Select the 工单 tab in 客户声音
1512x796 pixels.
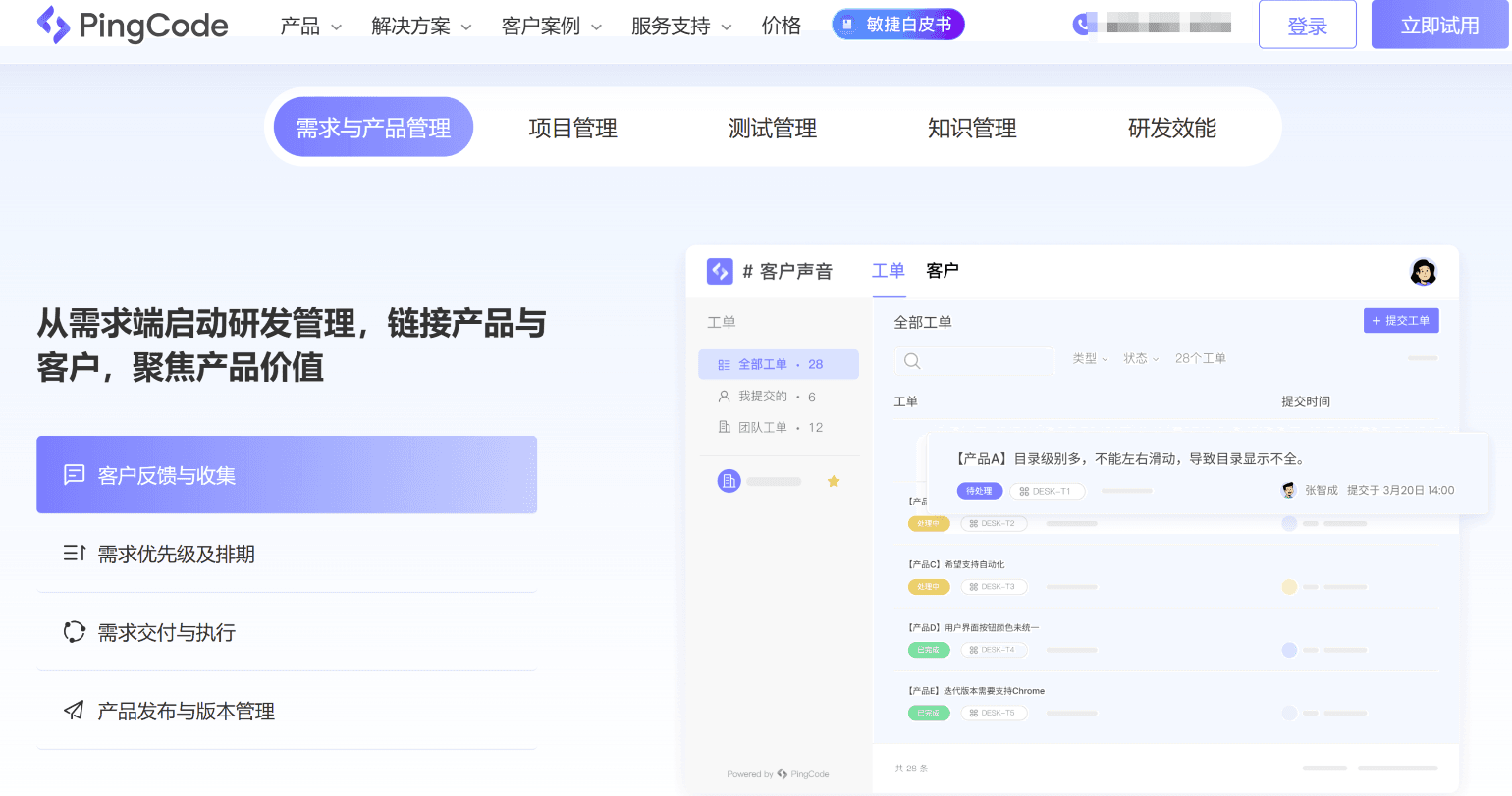(889, 271)
